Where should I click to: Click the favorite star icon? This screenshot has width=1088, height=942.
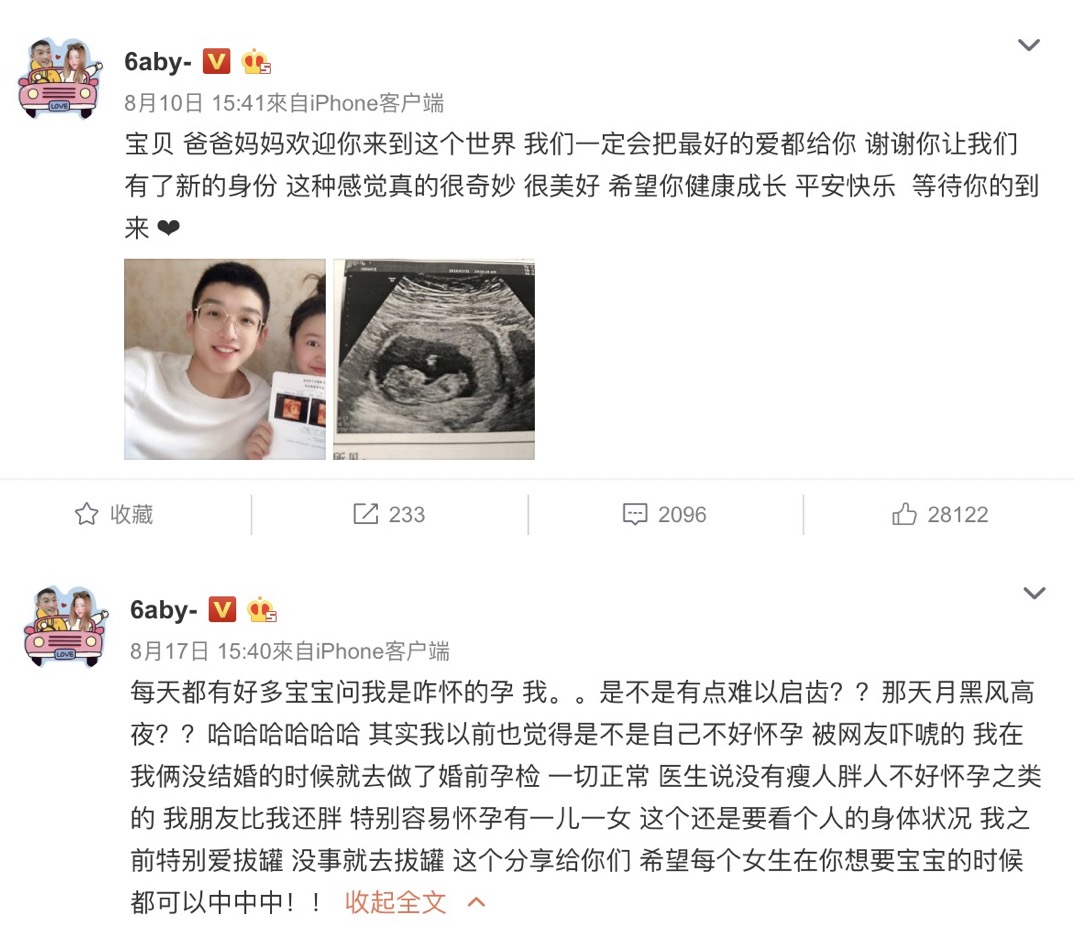(87, 514)
